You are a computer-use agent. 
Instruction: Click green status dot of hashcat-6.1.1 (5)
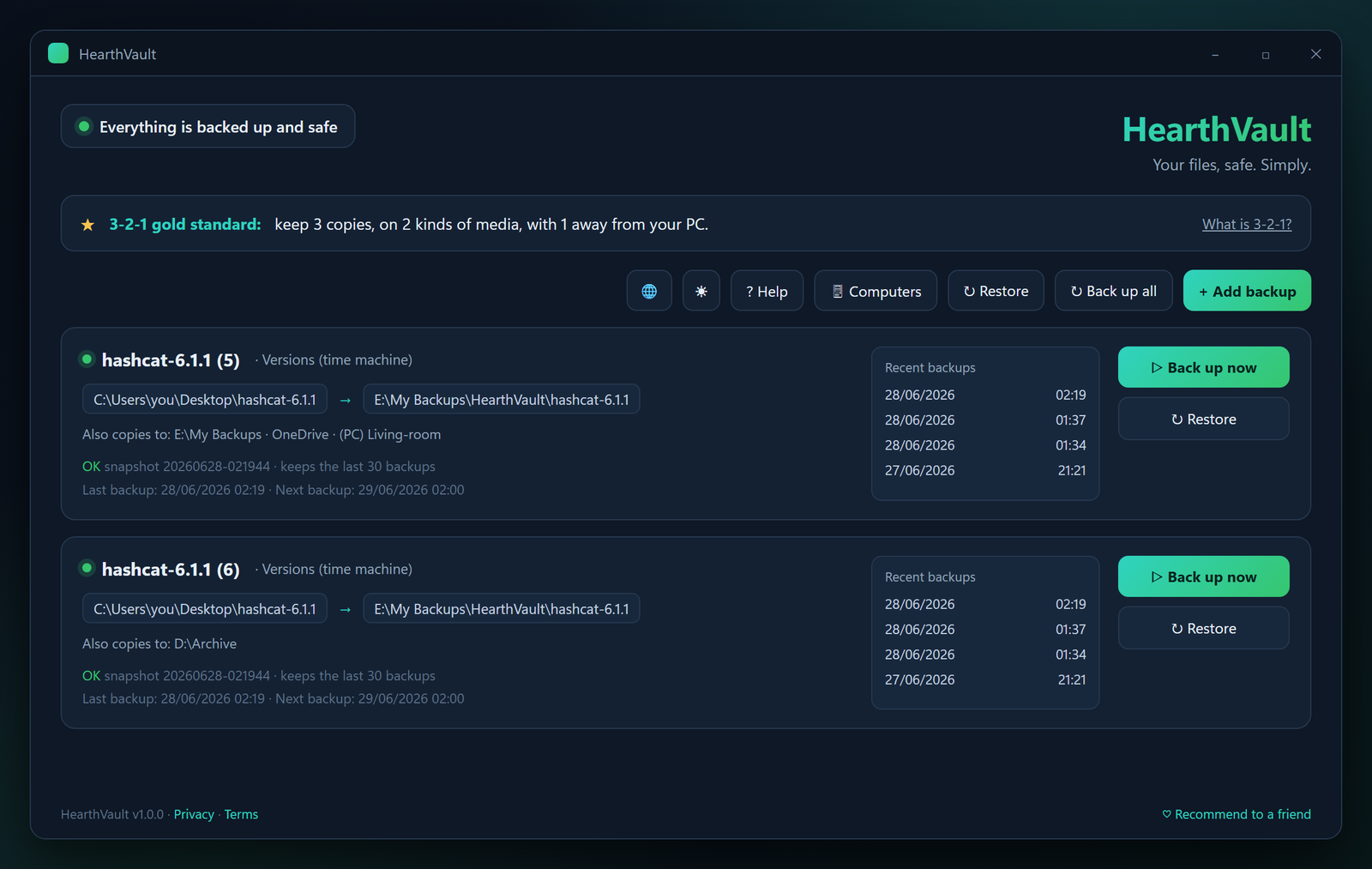(x=87, y=359)
